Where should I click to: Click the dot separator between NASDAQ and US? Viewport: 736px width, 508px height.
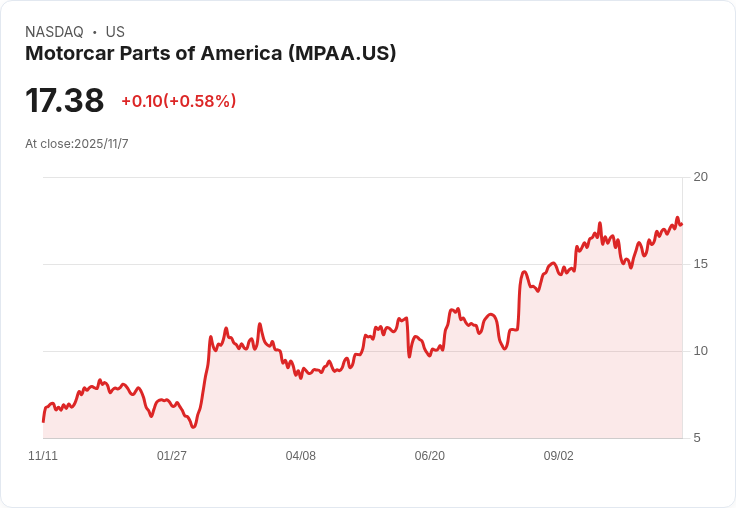coord(94,32)
